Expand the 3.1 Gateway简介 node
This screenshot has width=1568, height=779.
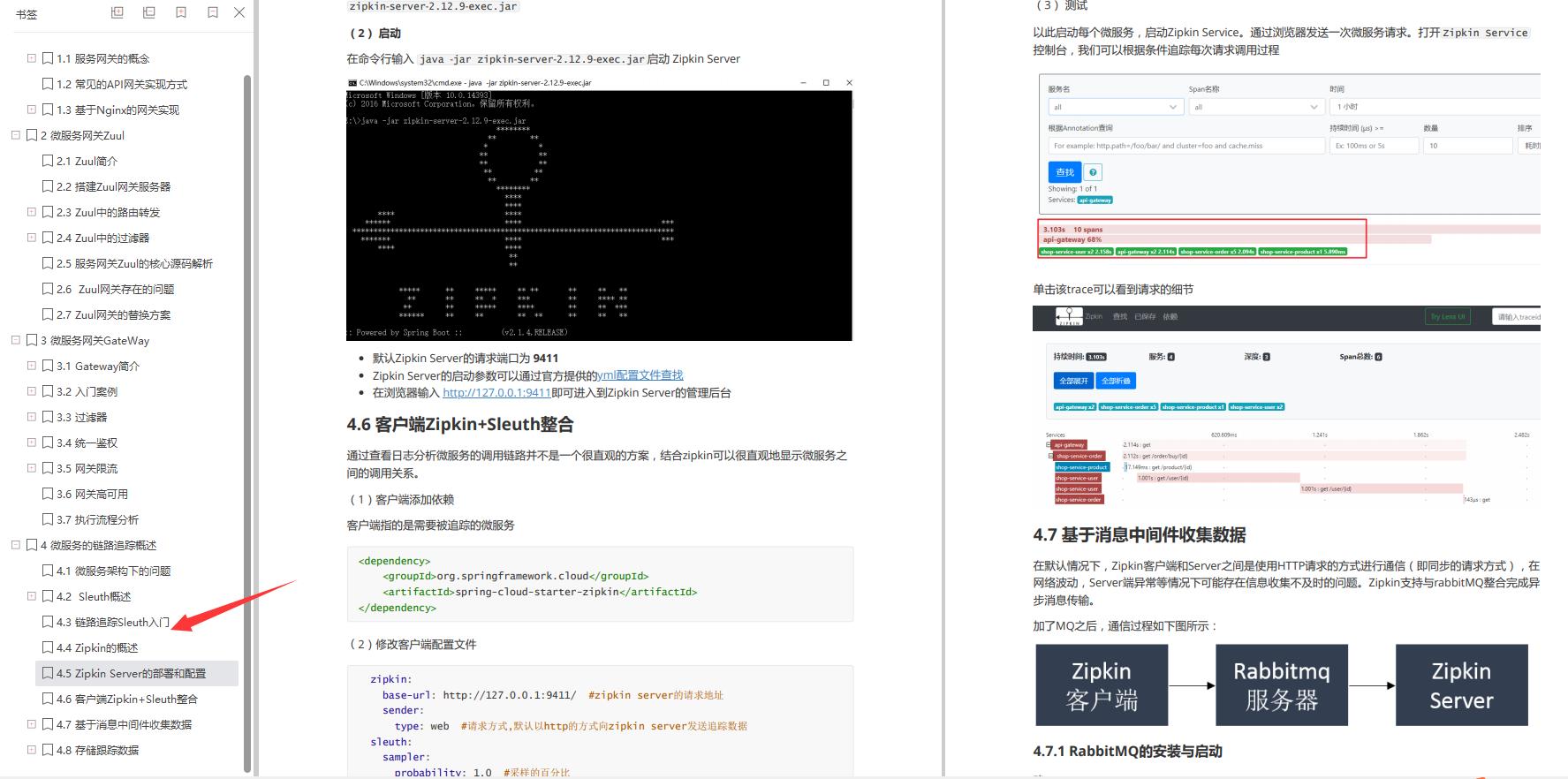tap(32, 366)
